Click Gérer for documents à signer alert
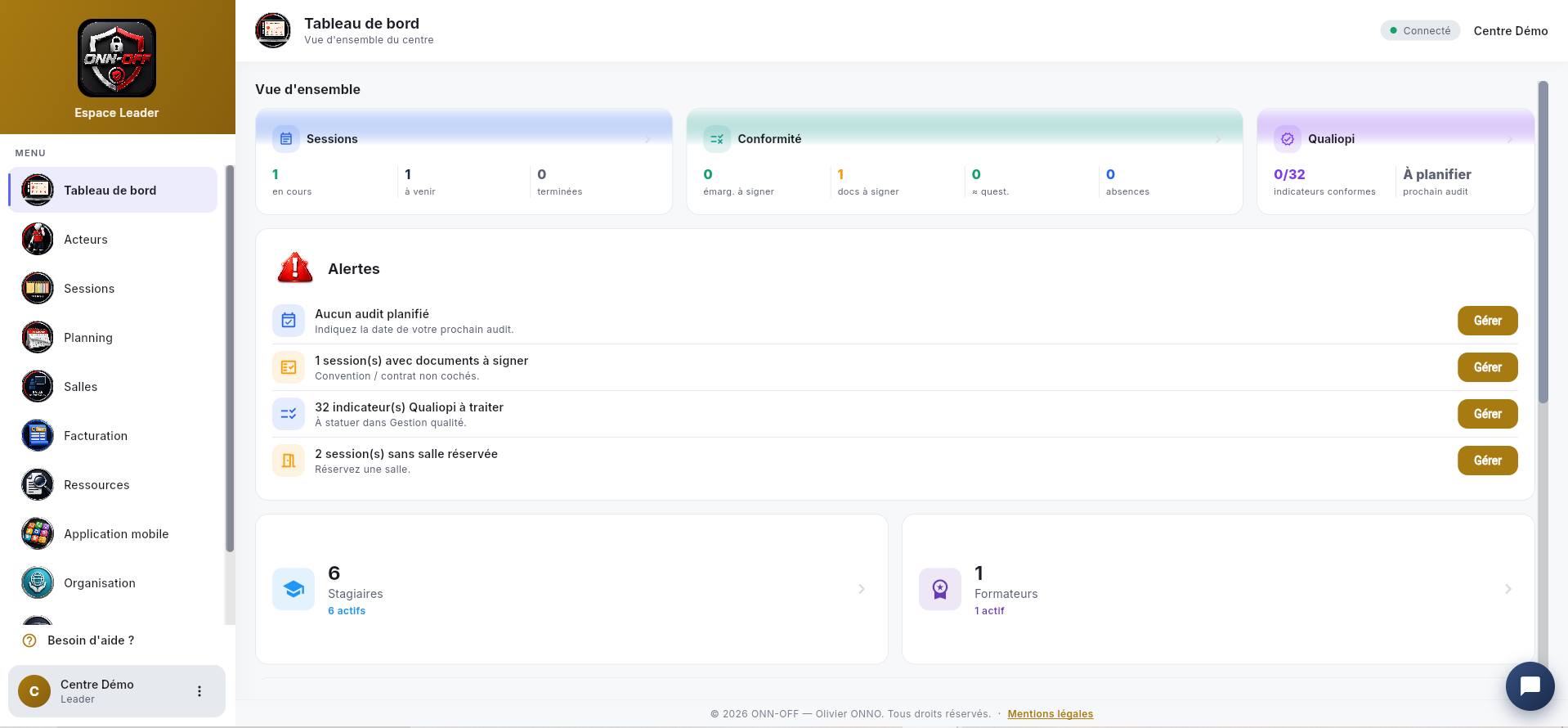This screenshot has width=1568, height=728. pyautogui.click(x=1487, y=367)
